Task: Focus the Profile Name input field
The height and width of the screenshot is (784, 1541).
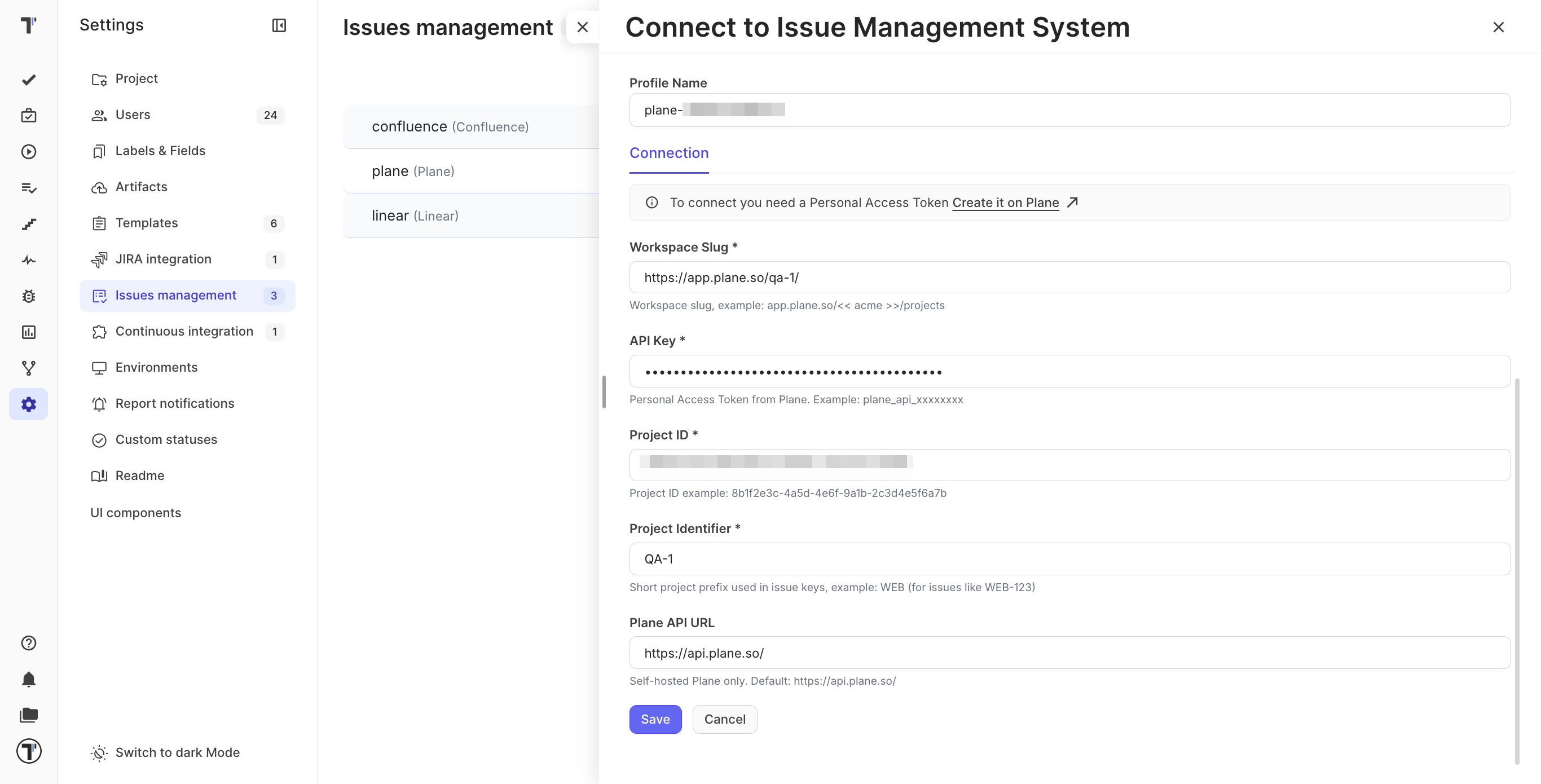Action: (x=1069, y=110)
